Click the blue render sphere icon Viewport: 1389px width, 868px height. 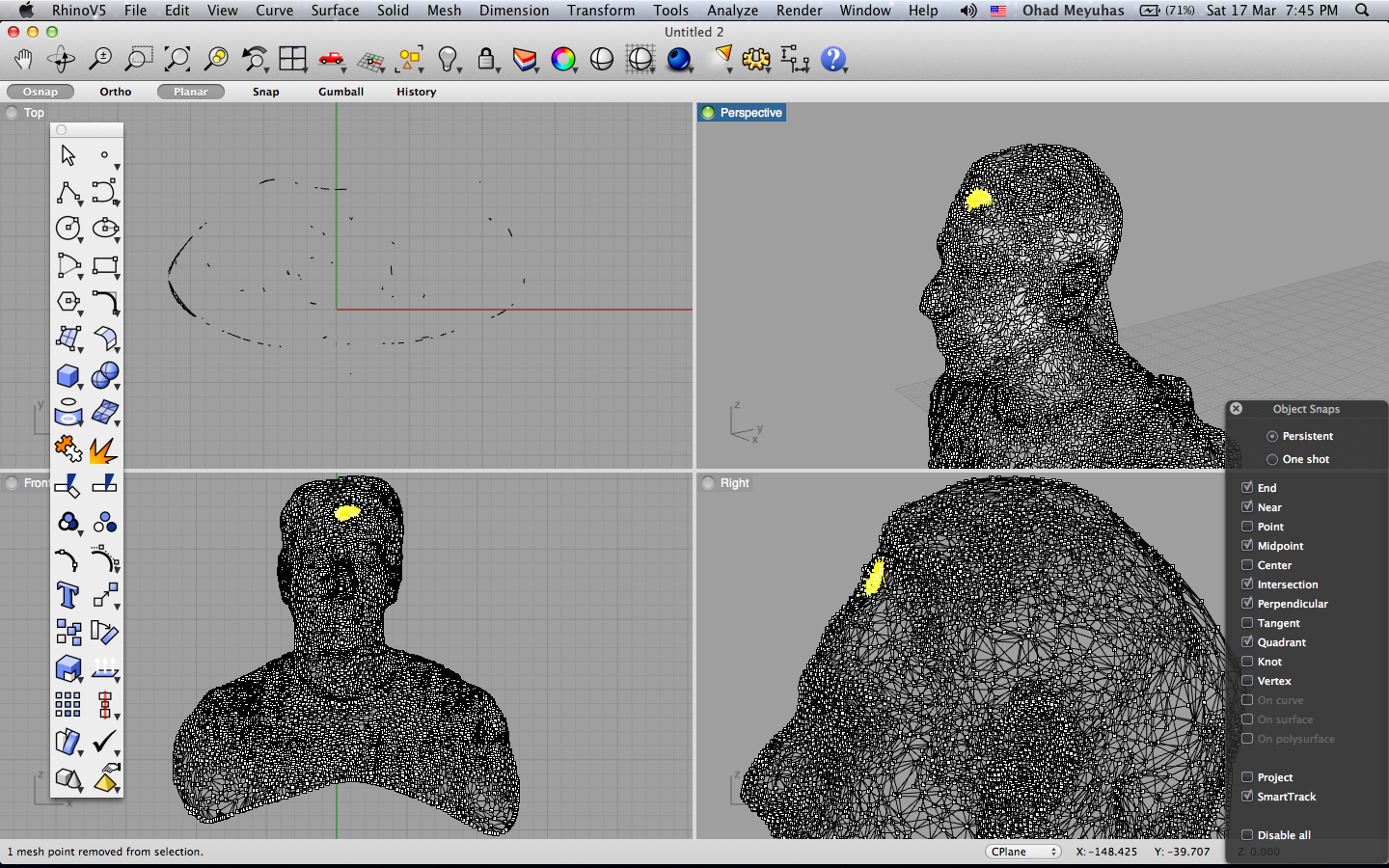pos(679,60)
